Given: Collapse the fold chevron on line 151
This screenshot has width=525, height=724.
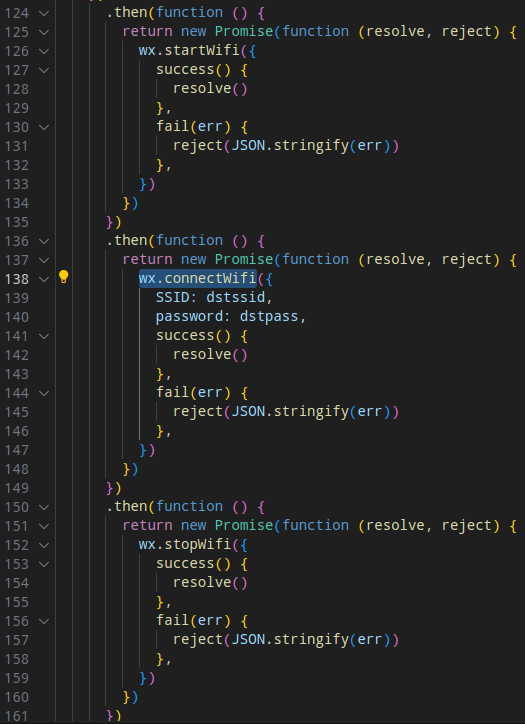Looking at the screenshot, I should pos(44,526).
